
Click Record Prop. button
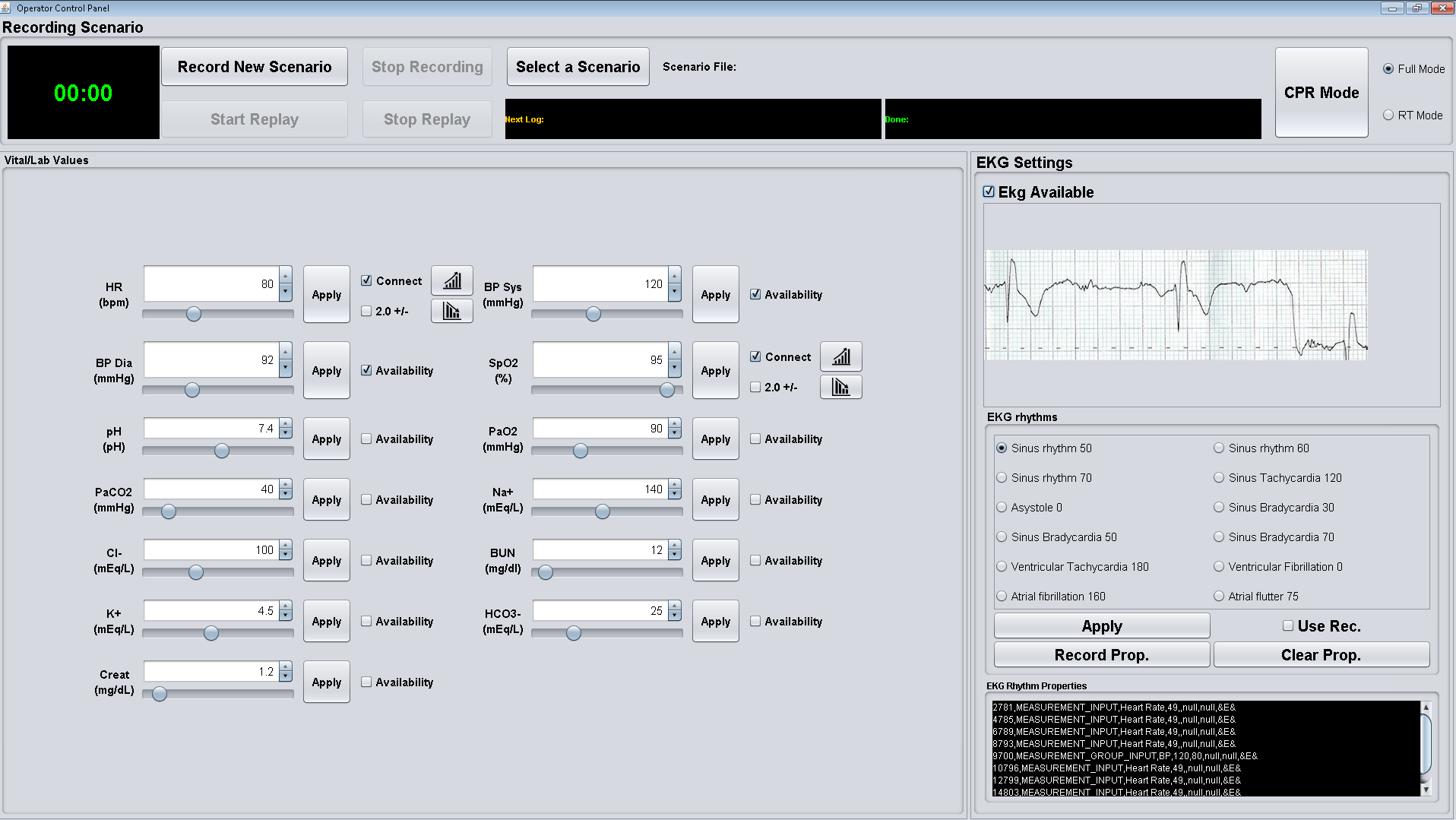point(1102,655)
